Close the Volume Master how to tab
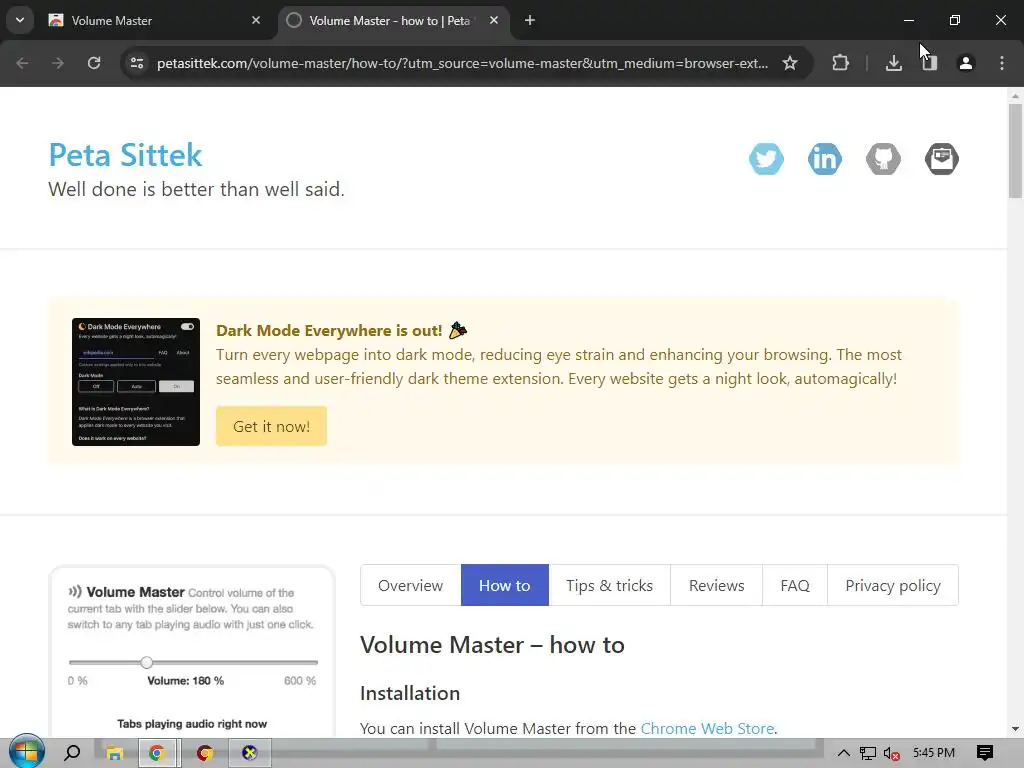 click(x=494, y=21)
